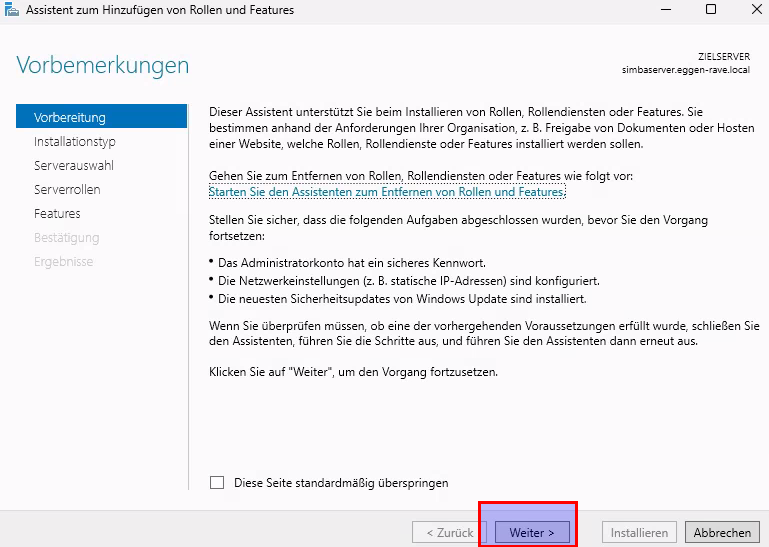This screenshot has width=769, height=547.
Task: Click the 'Vorbemerkungen' page heading
Action: (102, 66)
